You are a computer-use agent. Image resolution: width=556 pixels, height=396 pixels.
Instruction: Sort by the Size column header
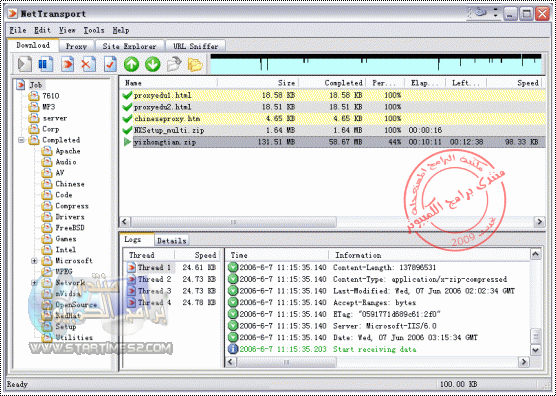(258, 83)
